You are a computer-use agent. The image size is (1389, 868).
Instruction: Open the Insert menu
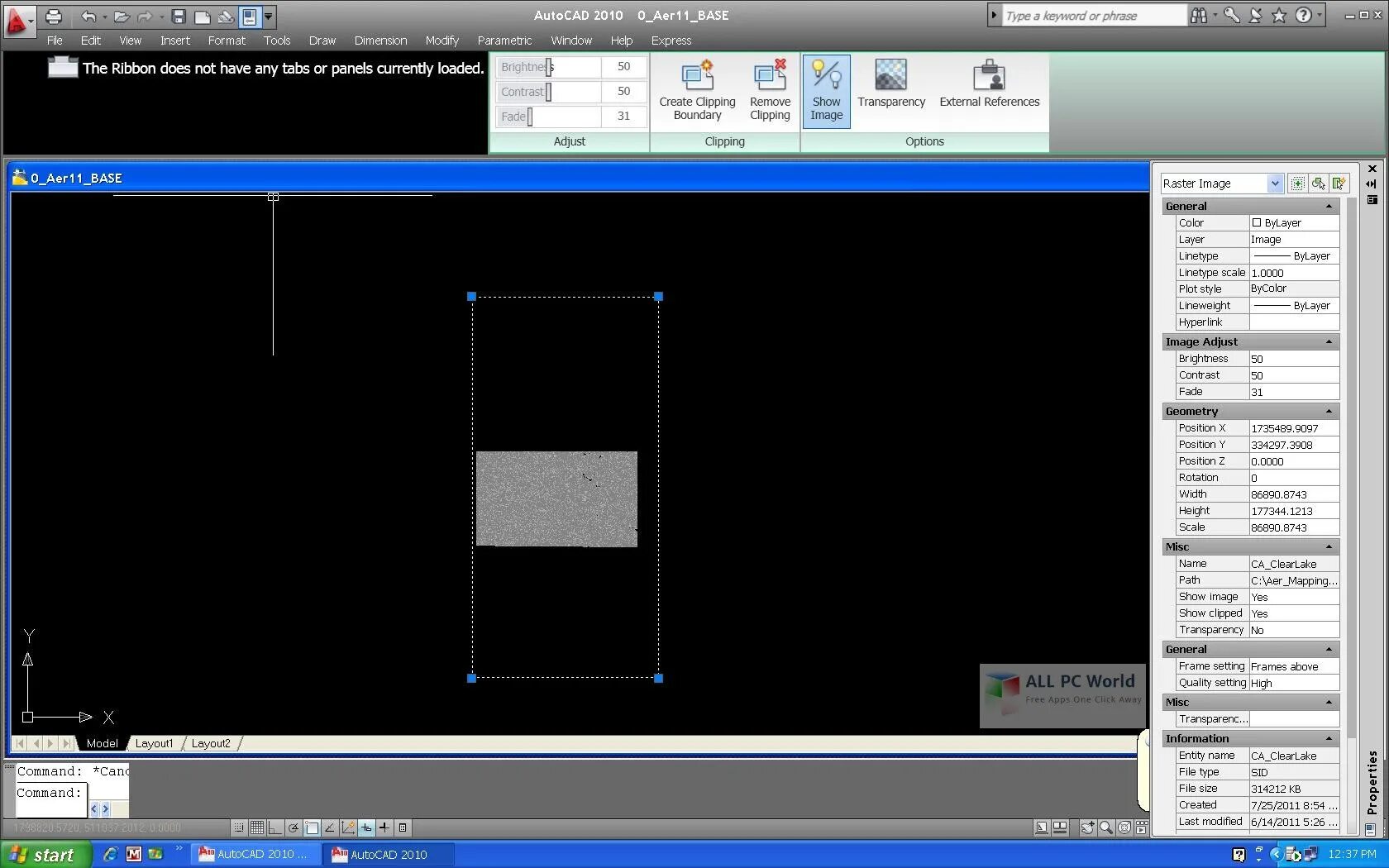(175, 41)
